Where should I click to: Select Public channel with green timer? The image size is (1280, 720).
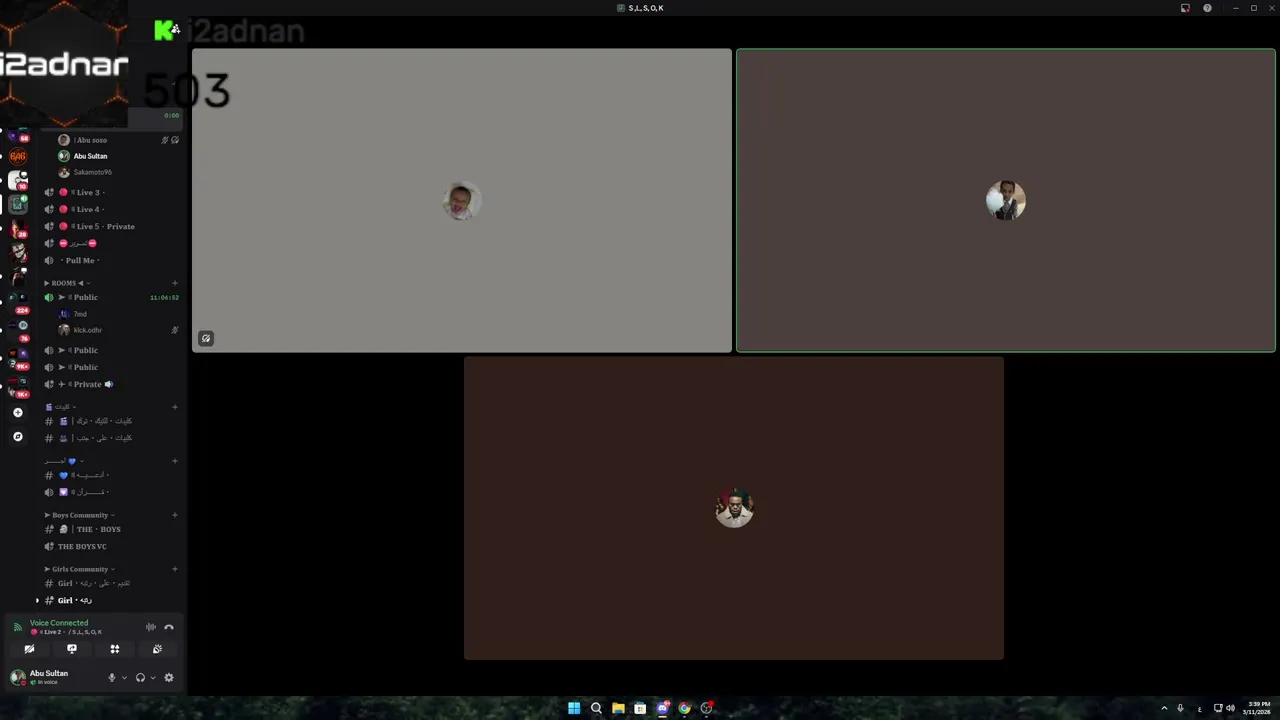112,297
